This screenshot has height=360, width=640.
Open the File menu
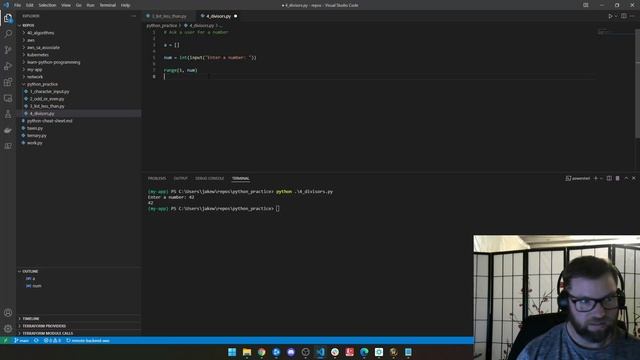tap(17, 5)
